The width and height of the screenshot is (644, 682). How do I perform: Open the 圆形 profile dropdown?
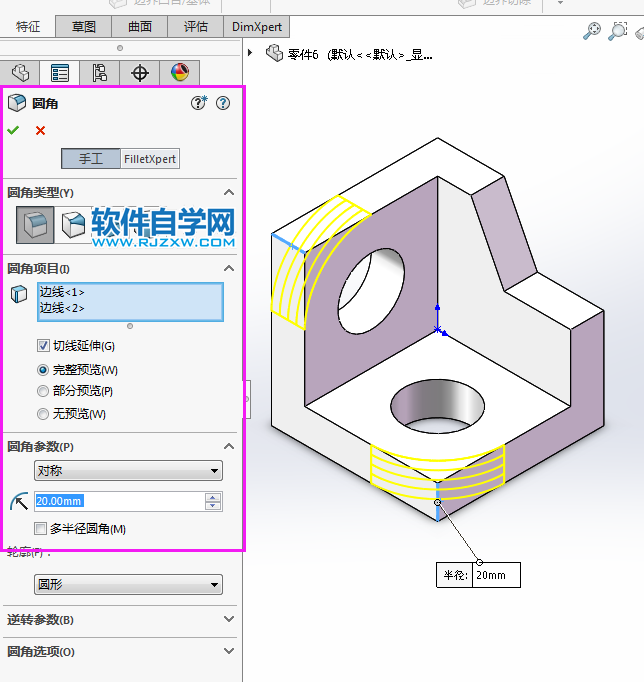point(128,584)
